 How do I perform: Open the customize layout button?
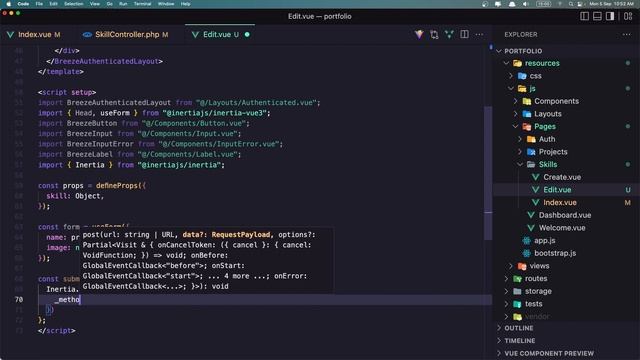click(x=628, y=16)
